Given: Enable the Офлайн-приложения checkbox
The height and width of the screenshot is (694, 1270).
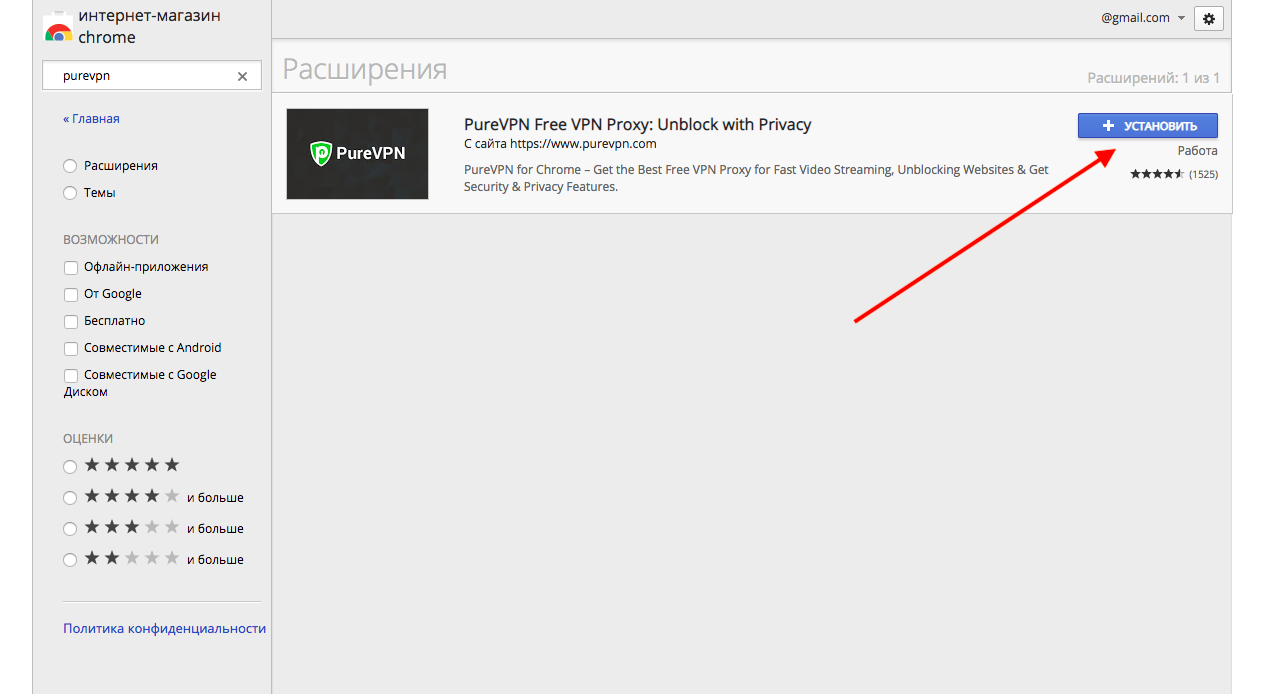Looking at the screenshot, I should tap(71, 268).
